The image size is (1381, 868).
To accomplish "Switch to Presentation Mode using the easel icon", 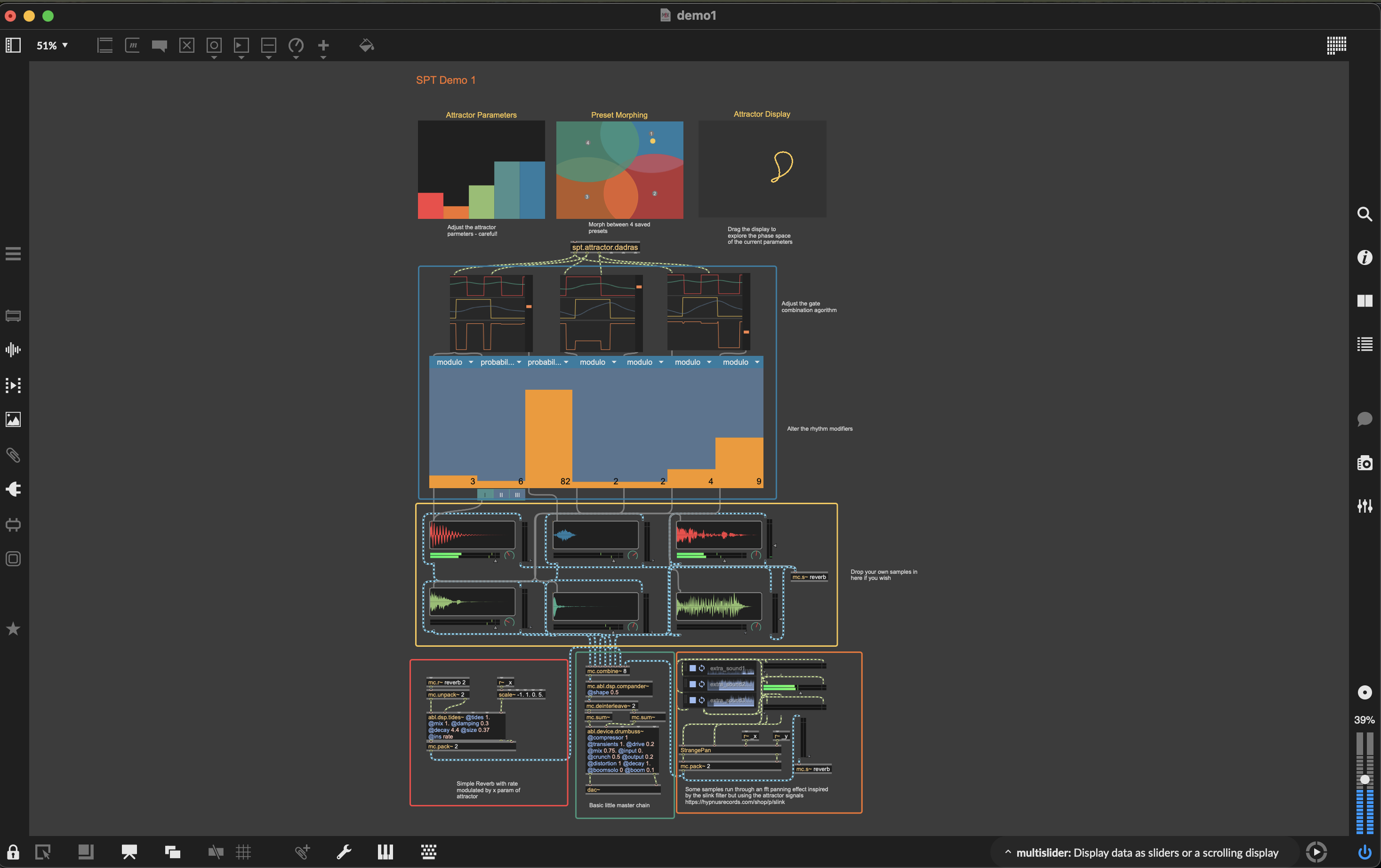I will click(129, 852).
